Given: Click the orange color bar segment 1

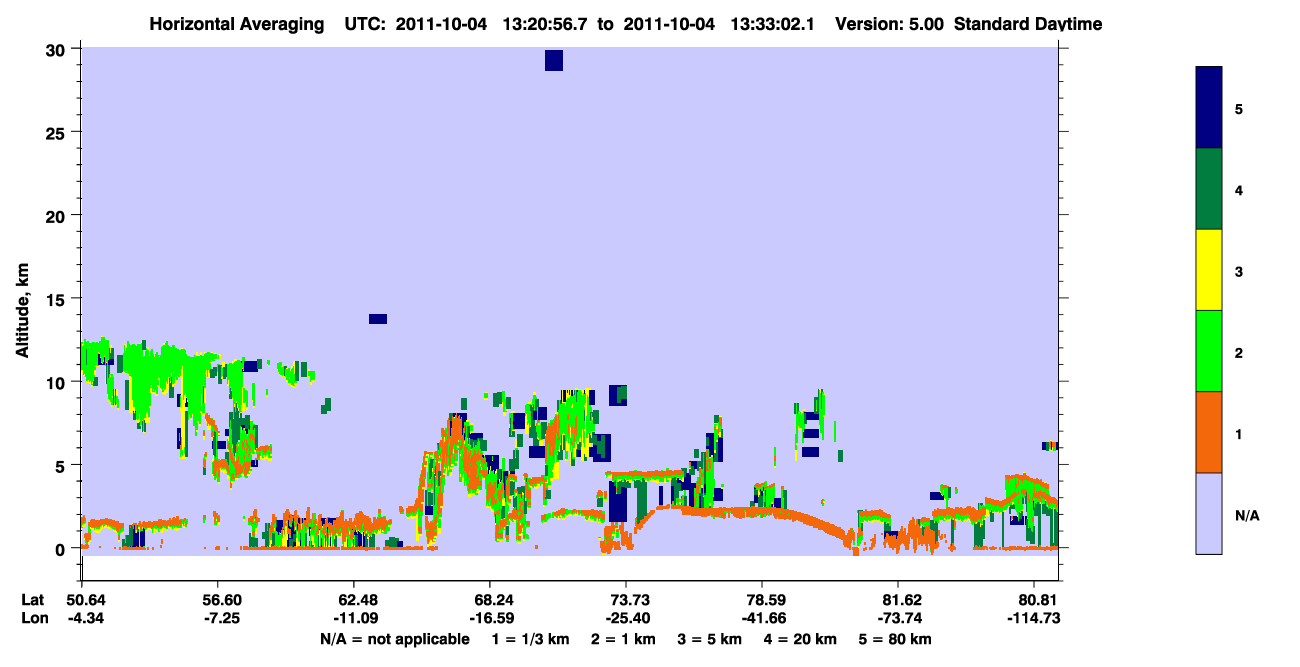Looking at the screenshot, I should [x=1209, y=432].
